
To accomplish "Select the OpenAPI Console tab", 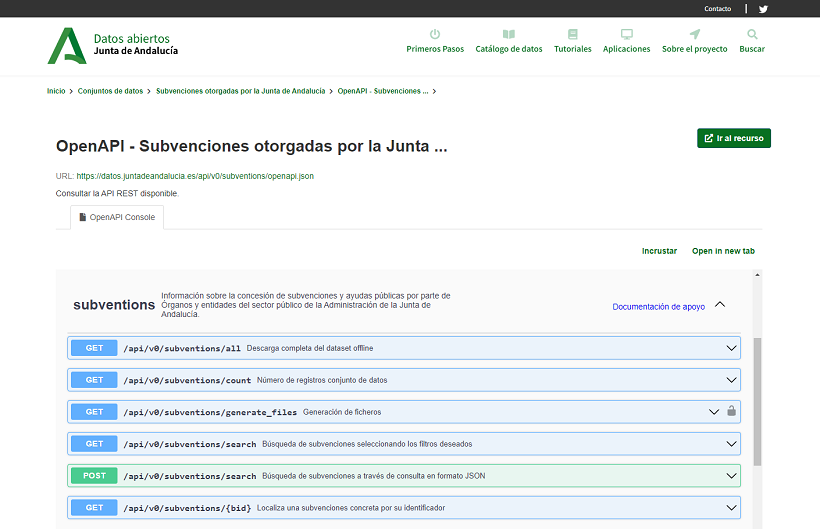I will (117, 217).
